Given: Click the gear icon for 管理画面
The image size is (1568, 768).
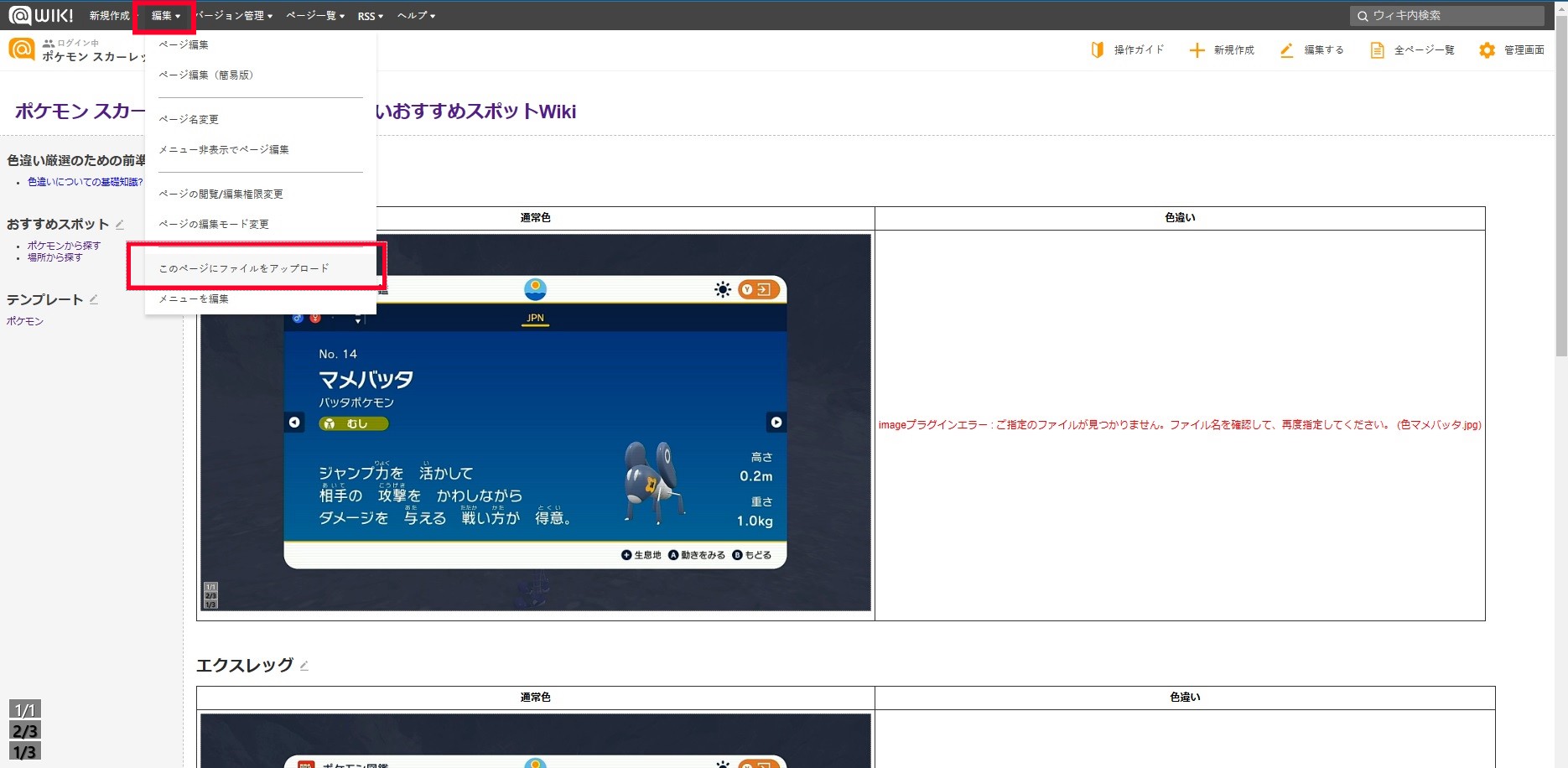Looking at the screenshot, I should click(1487, 50).
